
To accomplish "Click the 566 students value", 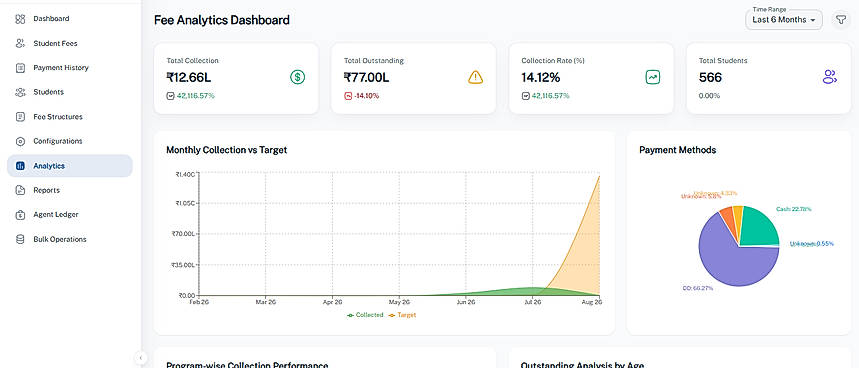I will click(x=711, y=78).
